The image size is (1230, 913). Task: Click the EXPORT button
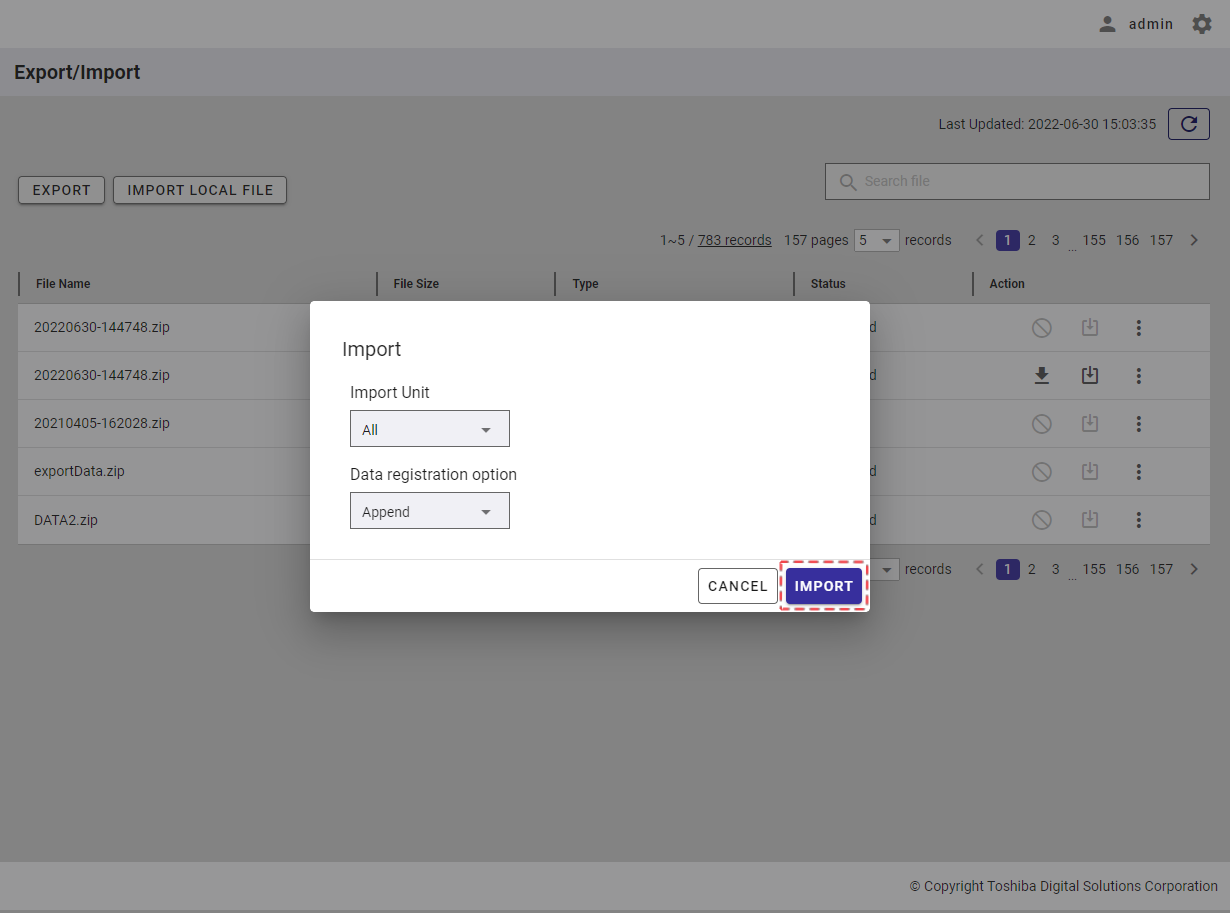[x=61, y=190]
